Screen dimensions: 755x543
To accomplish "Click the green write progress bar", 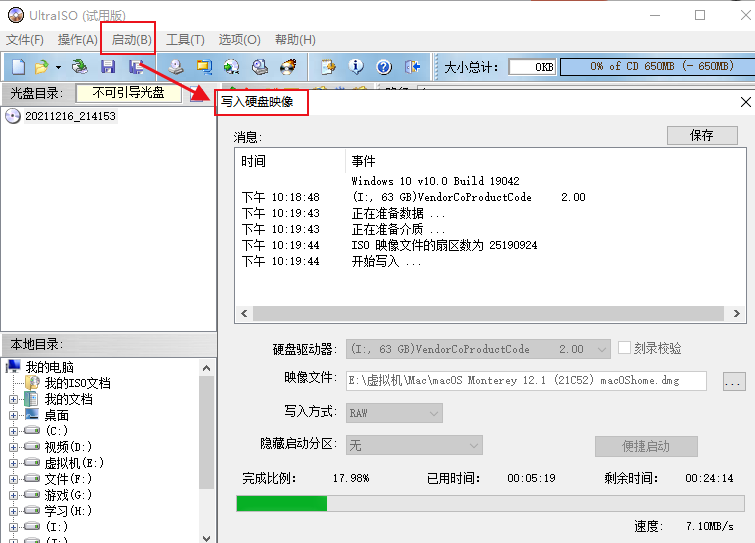I will [x=490, y=504].
